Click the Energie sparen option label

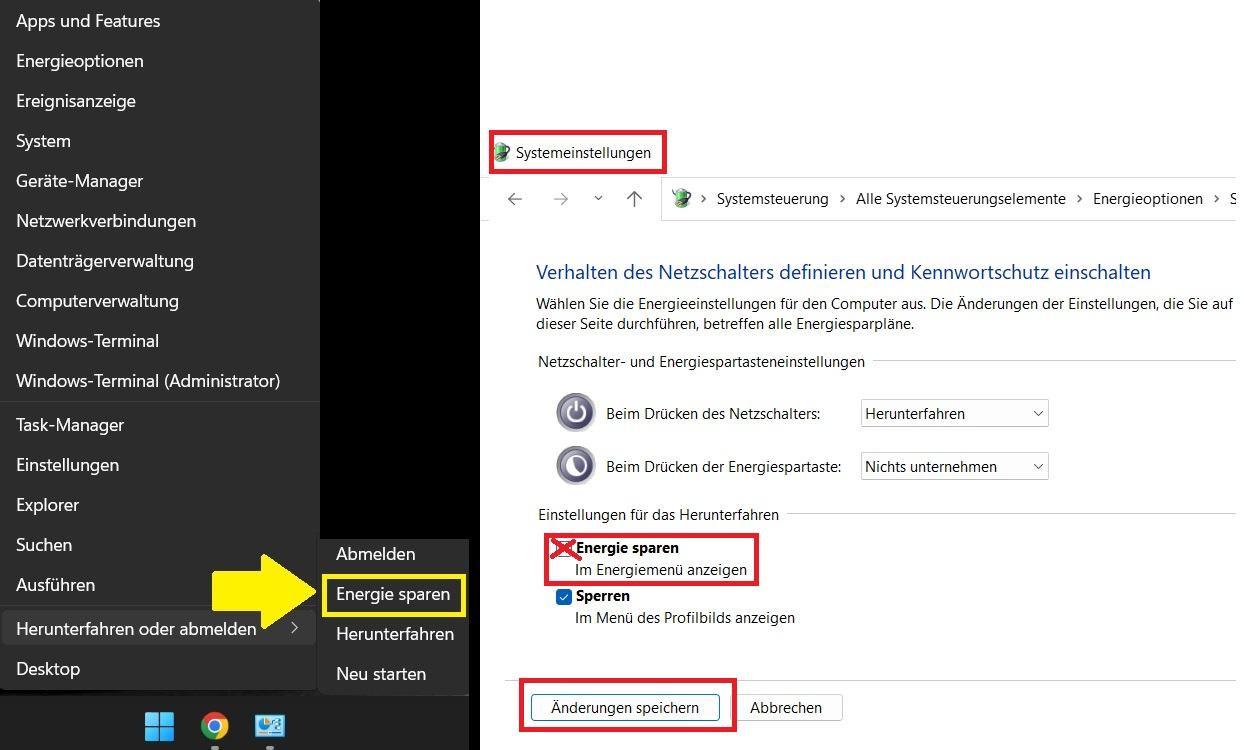coord(627,548)
